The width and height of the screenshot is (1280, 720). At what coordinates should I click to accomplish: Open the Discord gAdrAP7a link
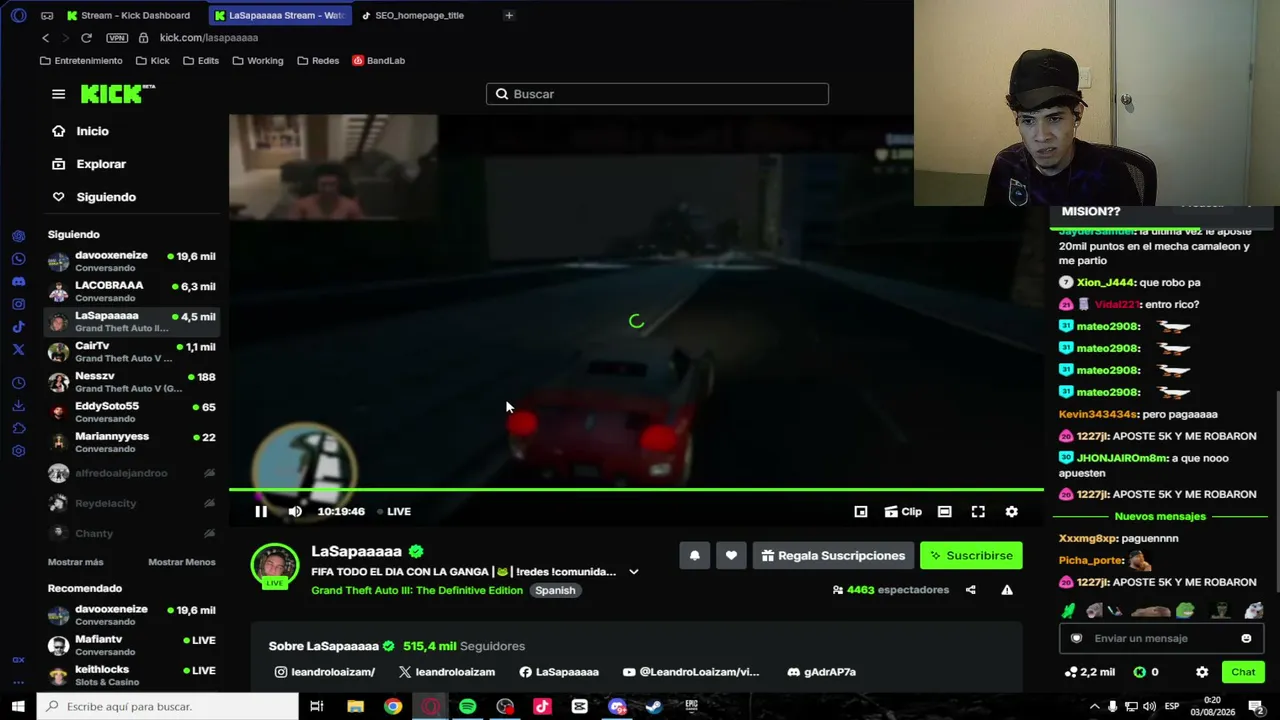click(x=822, y=672)
